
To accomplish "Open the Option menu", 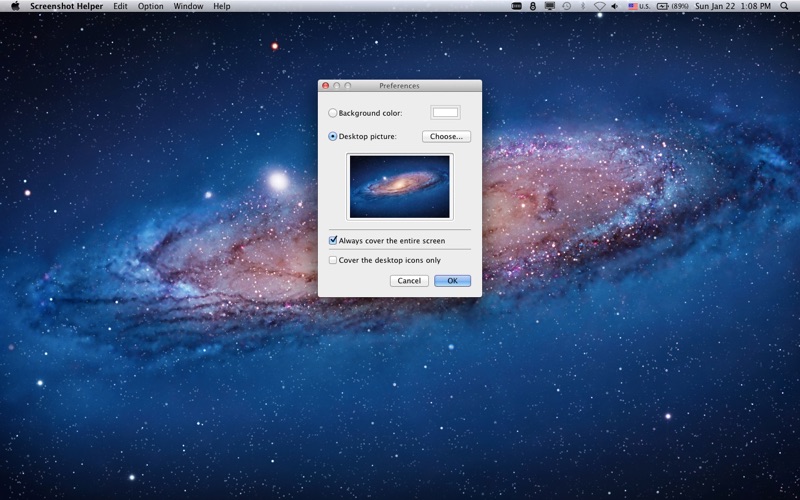I will pyautogui.click(x=151, y=6).
